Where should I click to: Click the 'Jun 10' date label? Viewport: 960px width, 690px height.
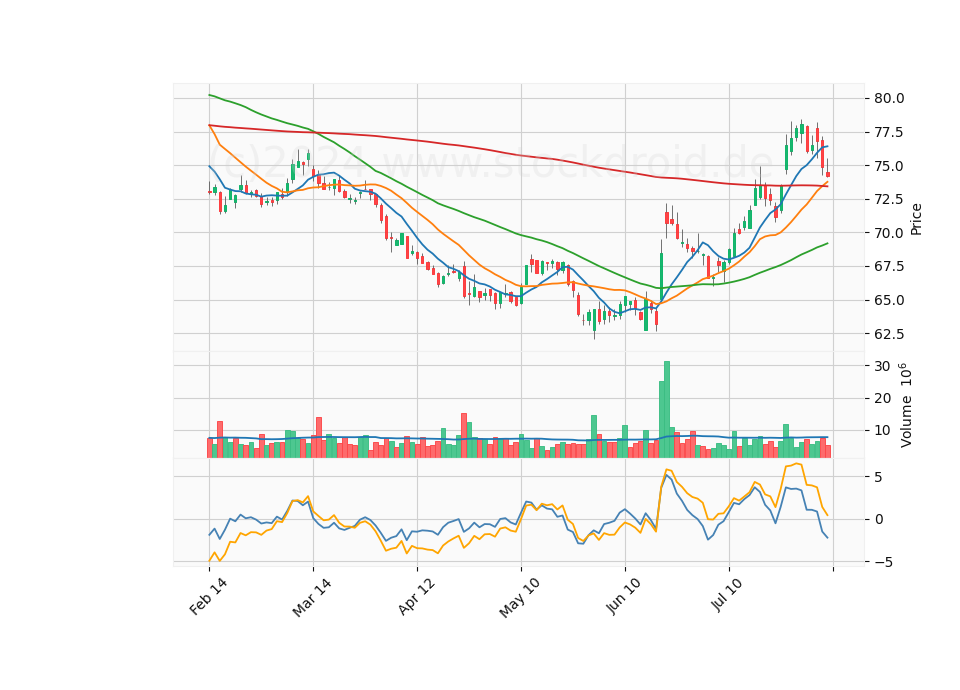624,596
